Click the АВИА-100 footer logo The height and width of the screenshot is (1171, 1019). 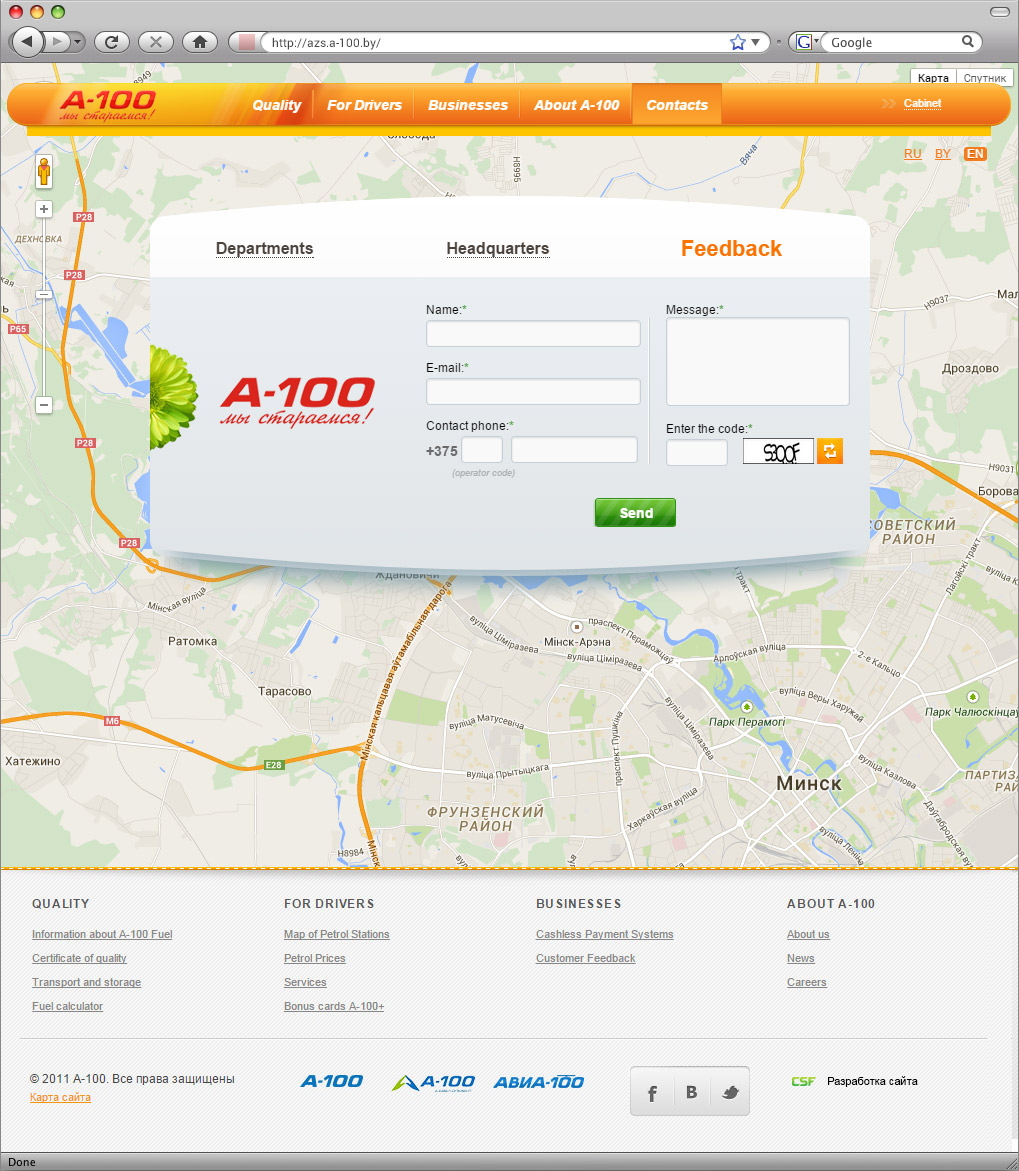pos(539,1082)
